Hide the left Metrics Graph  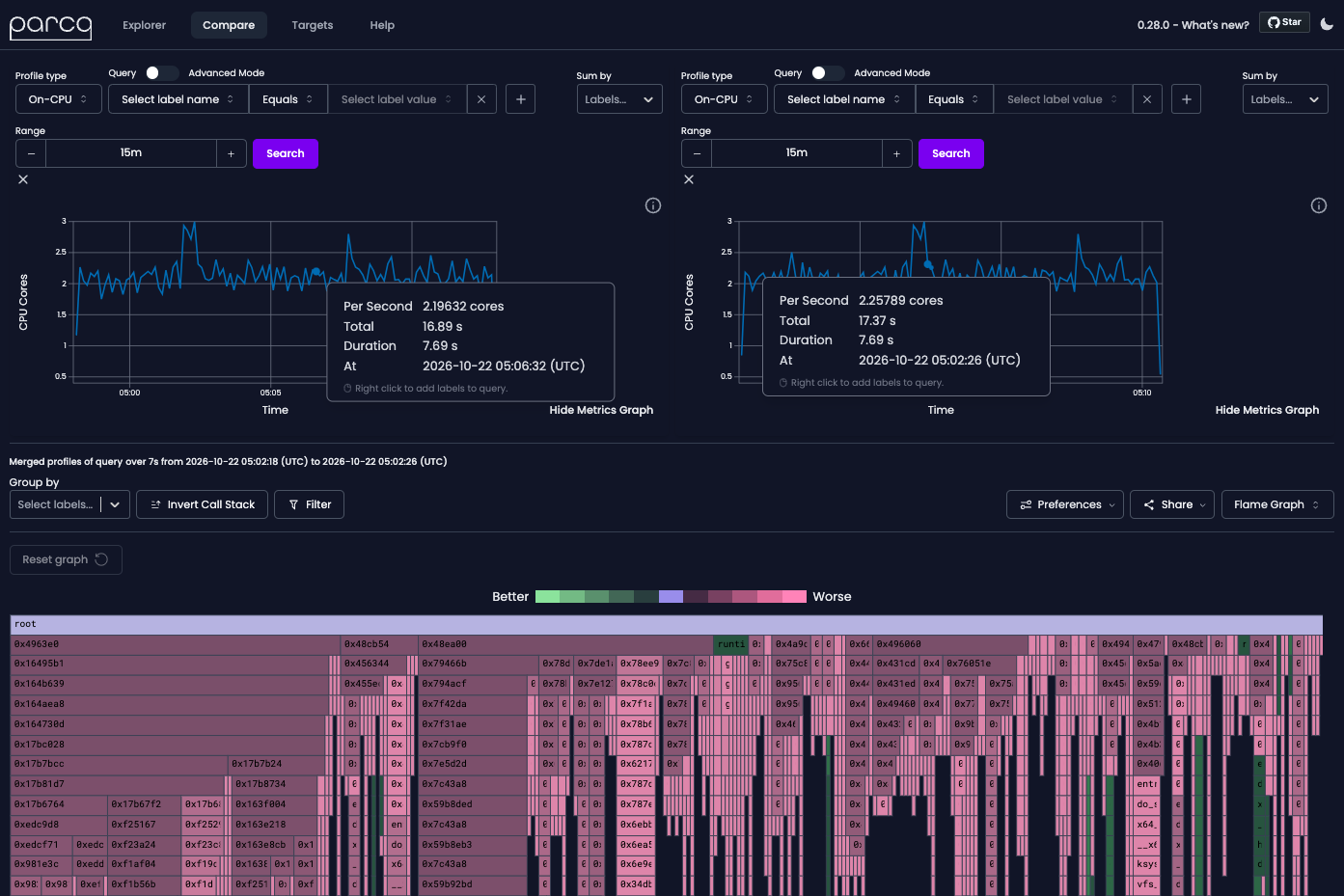tap(601, 410)
